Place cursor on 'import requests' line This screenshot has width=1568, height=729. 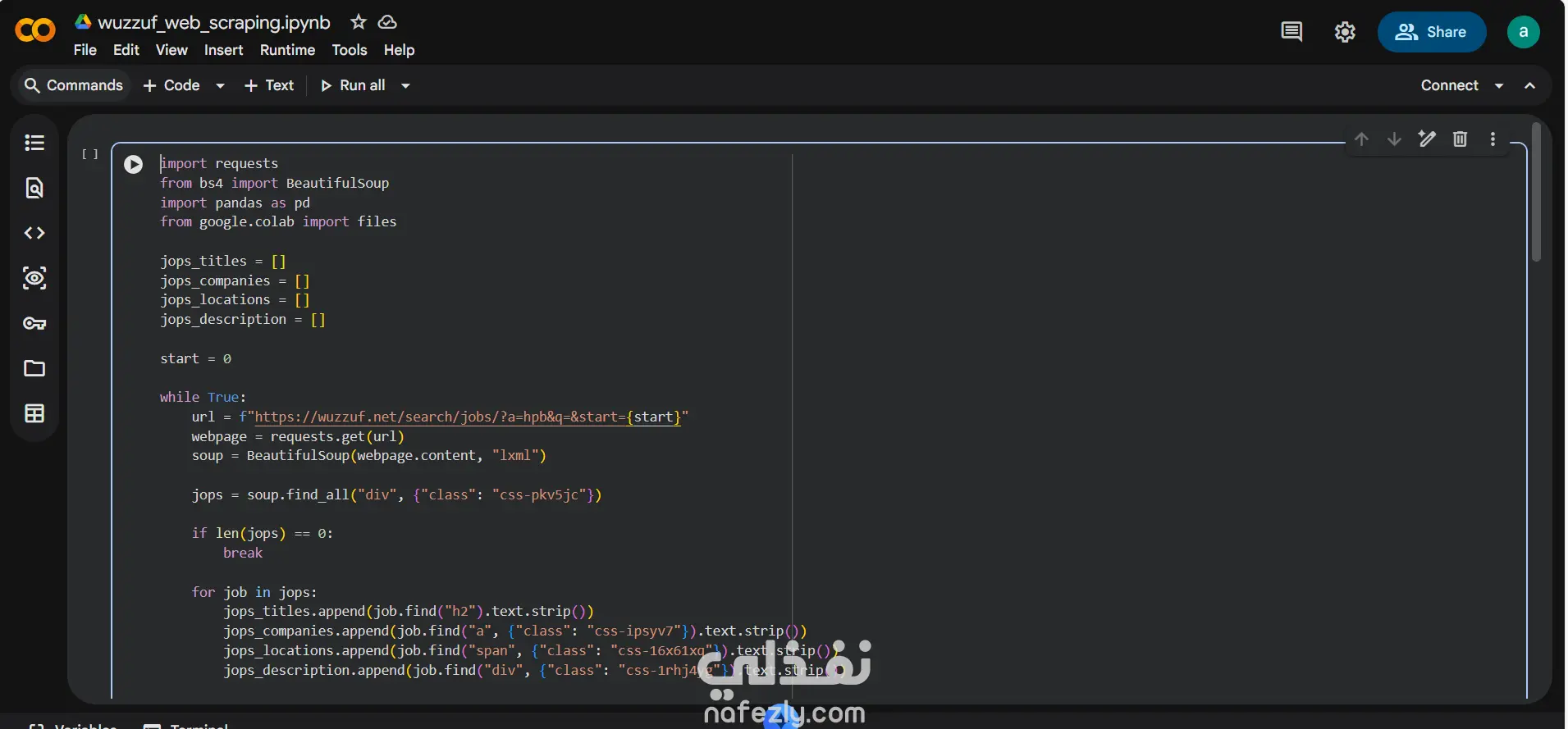(219, 163)
